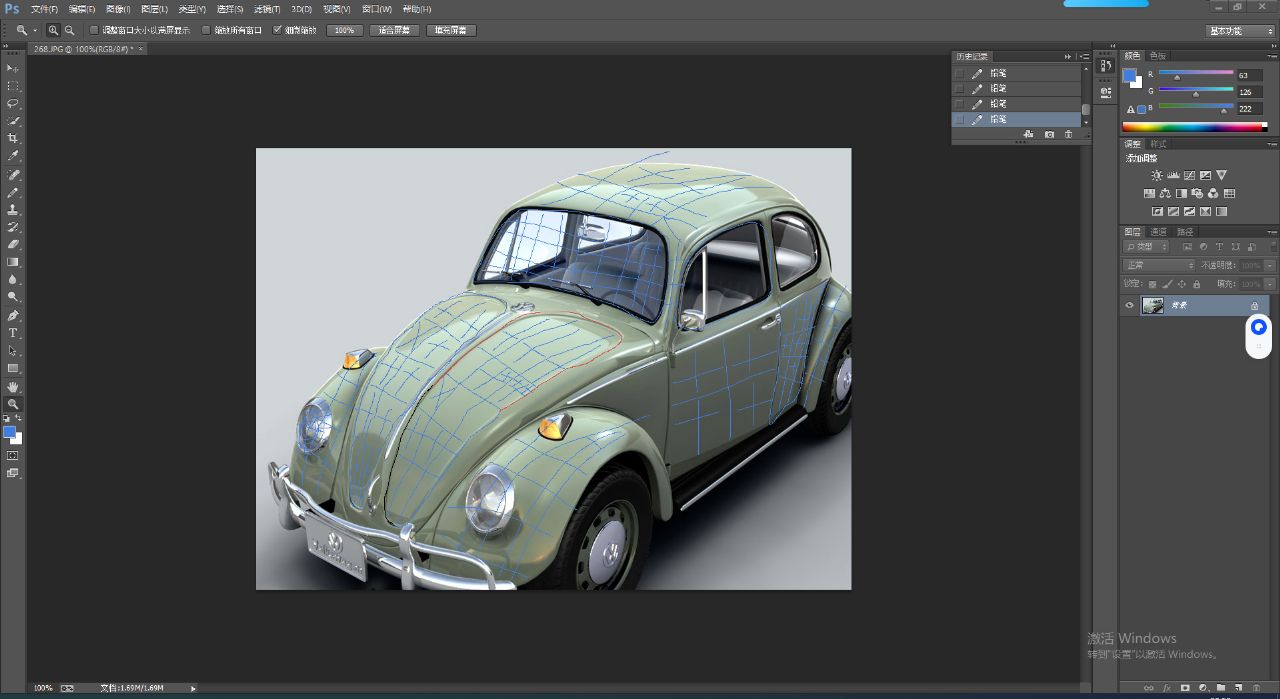Toggle lock image pixels brush icon
The width and height of the screenshot is (1280, 699).
pos(1167,284)
